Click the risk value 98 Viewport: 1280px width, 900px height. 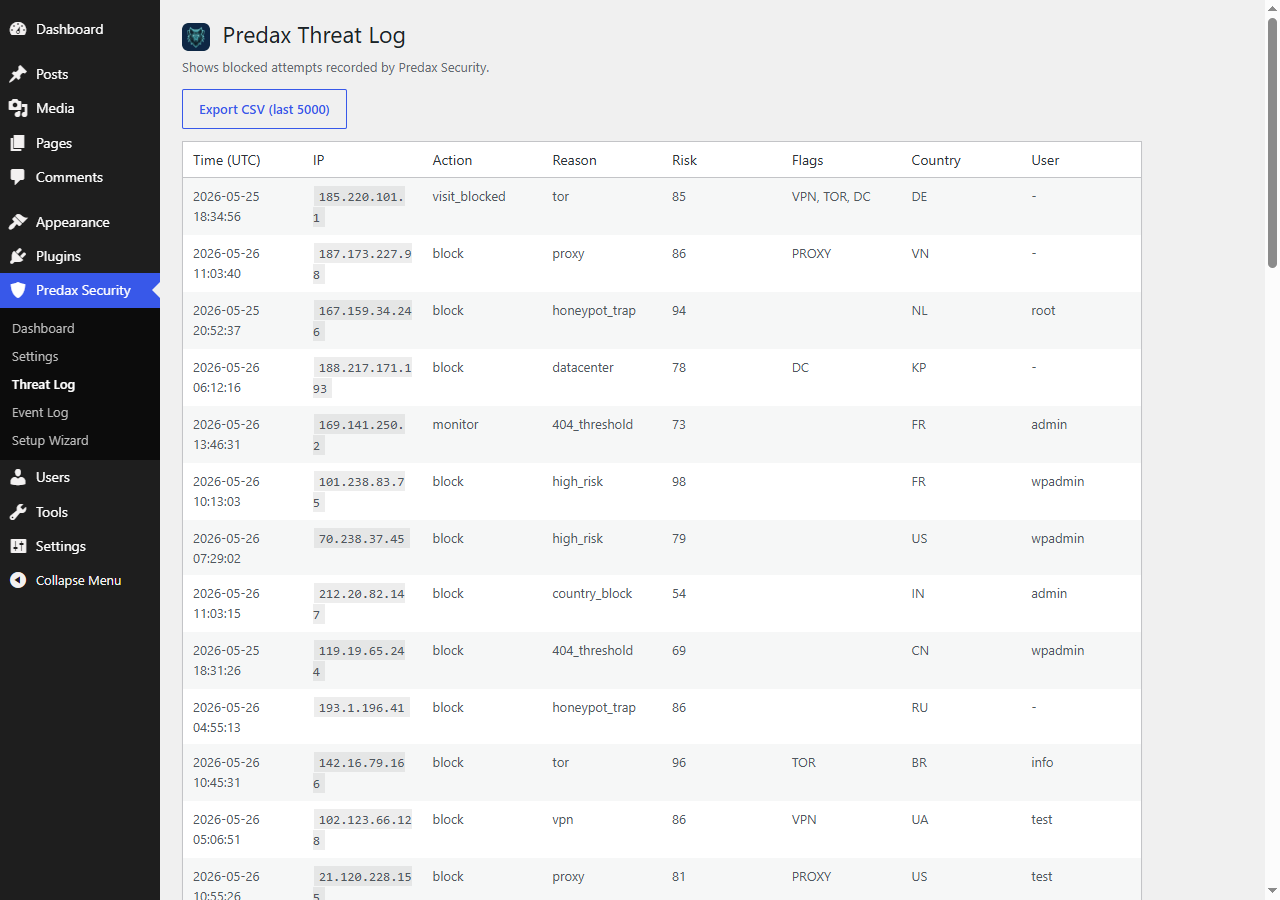[x=679, y=482]
